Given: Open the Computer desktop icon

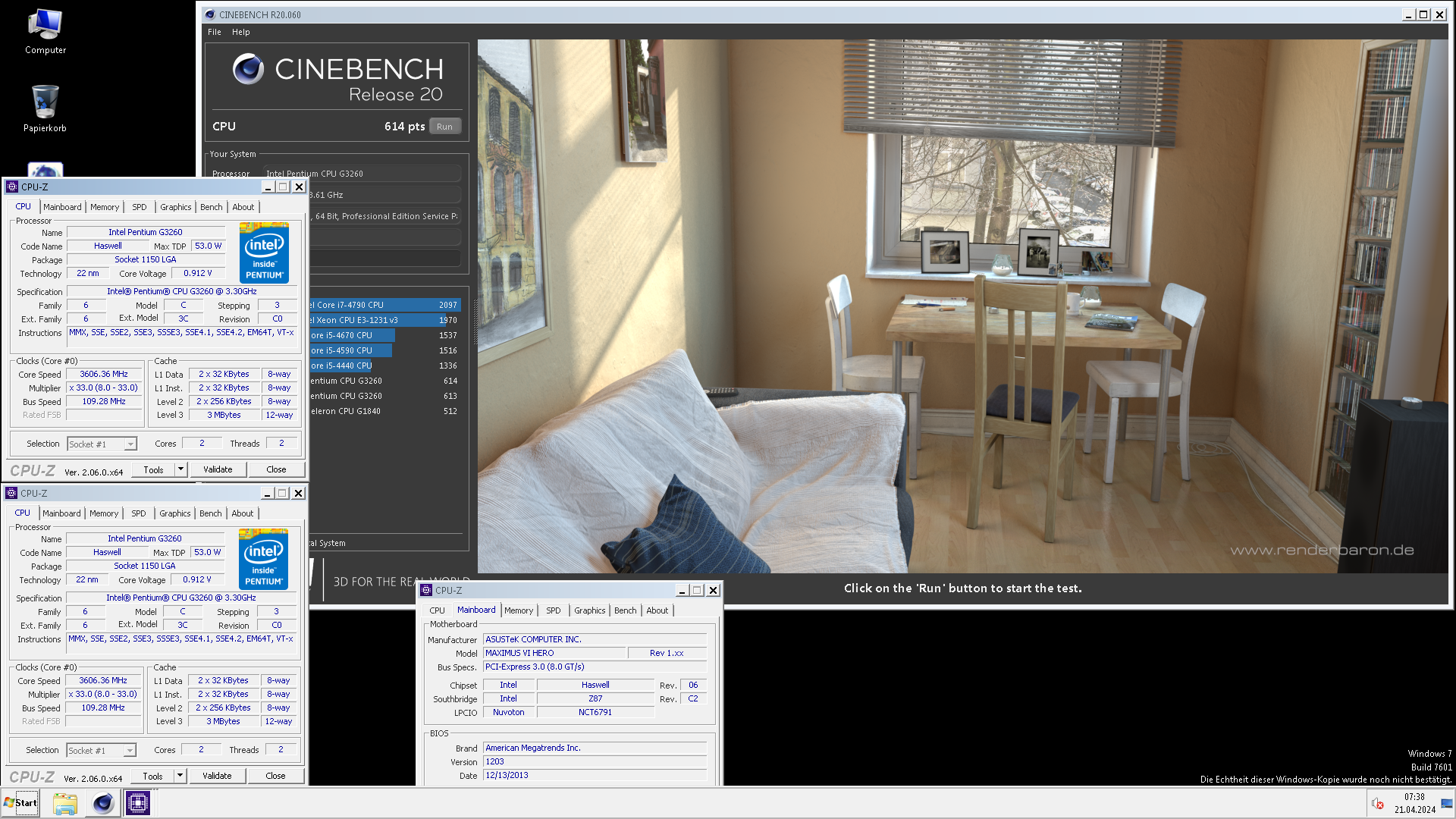Looking at the screenshot, I should tap(45, 32).
